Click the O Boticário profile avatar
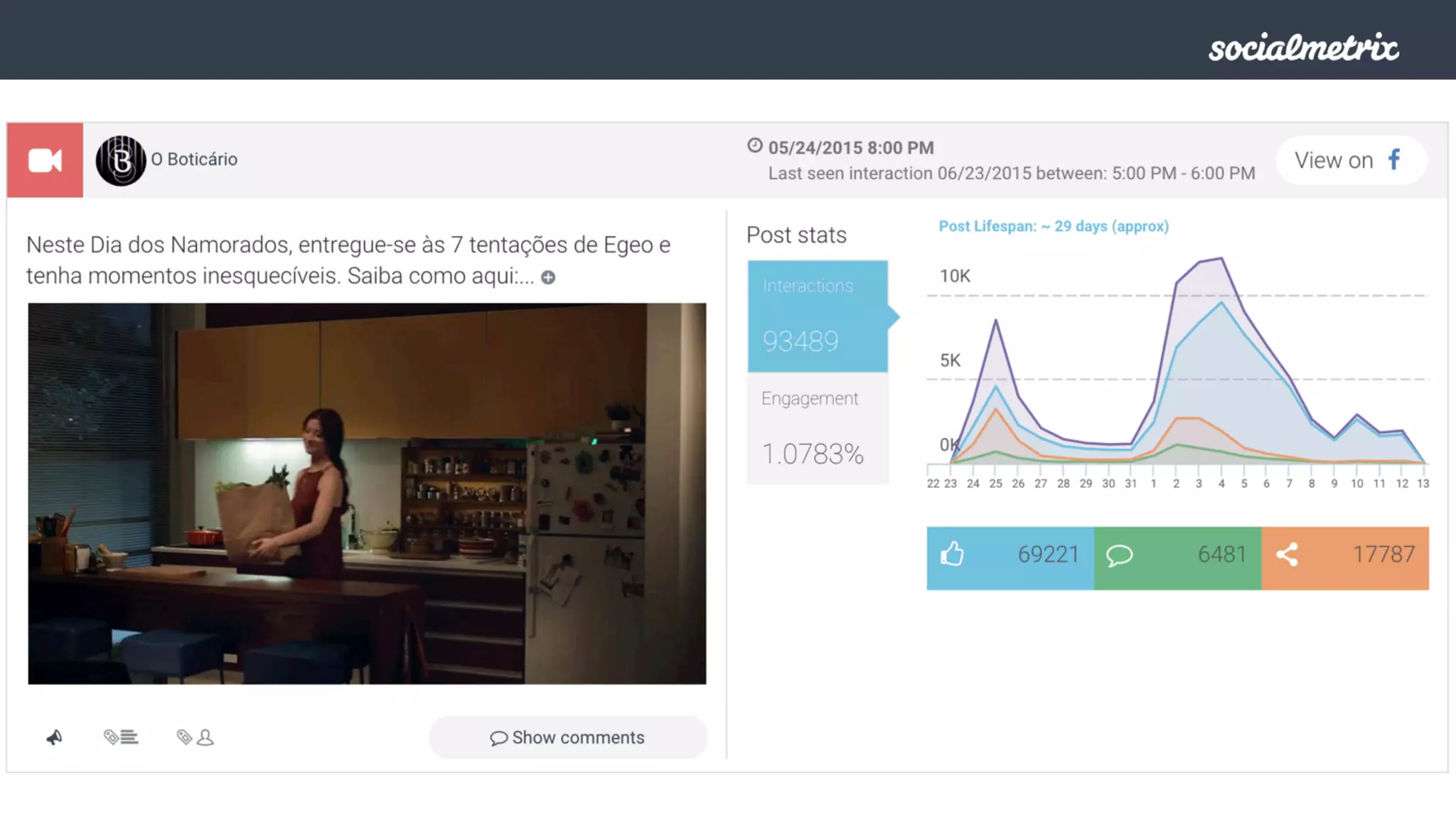 (x=121, y=161)
